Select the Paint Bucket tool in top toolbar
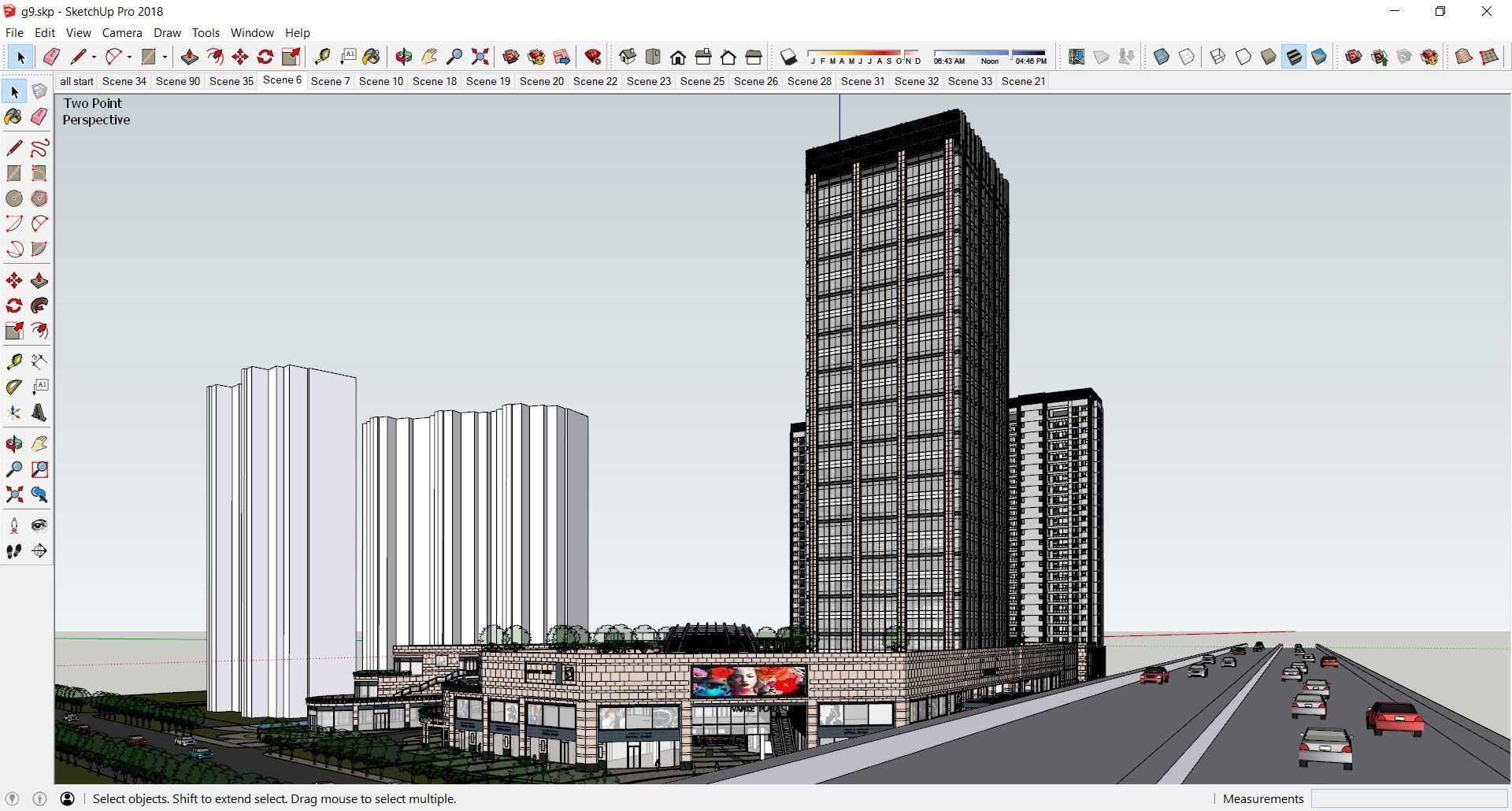Screen dimensions: 1512x811 click(371, 57)
